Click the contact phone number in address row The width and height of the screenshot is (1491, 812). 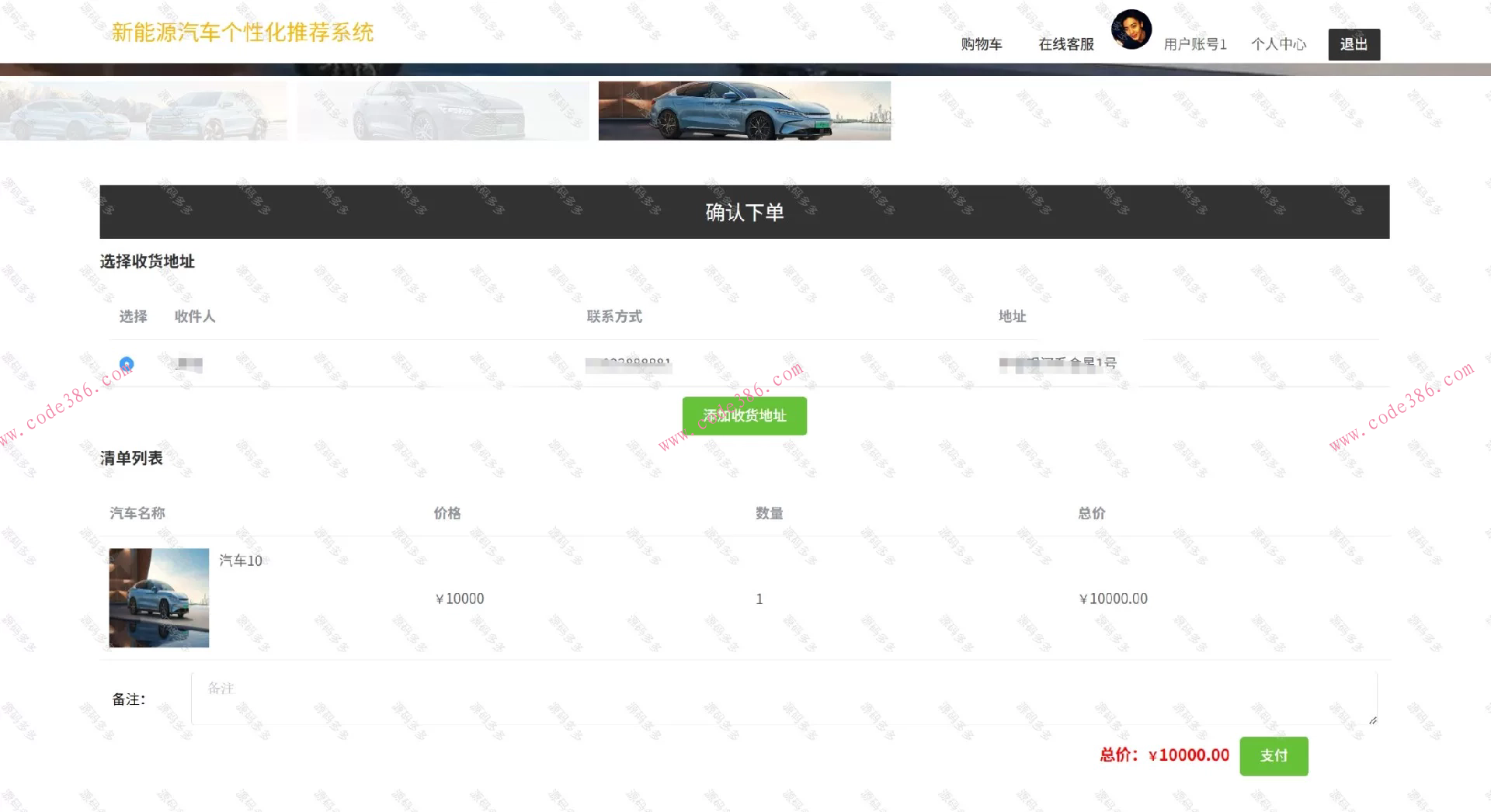(x=629, y=364)
